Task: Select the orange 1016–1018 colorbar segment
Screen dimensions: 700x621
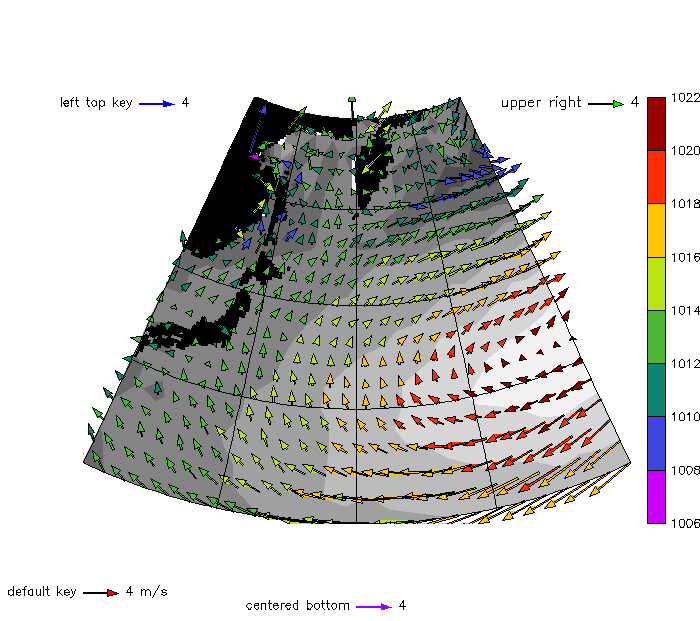Action: coord(657,230)
